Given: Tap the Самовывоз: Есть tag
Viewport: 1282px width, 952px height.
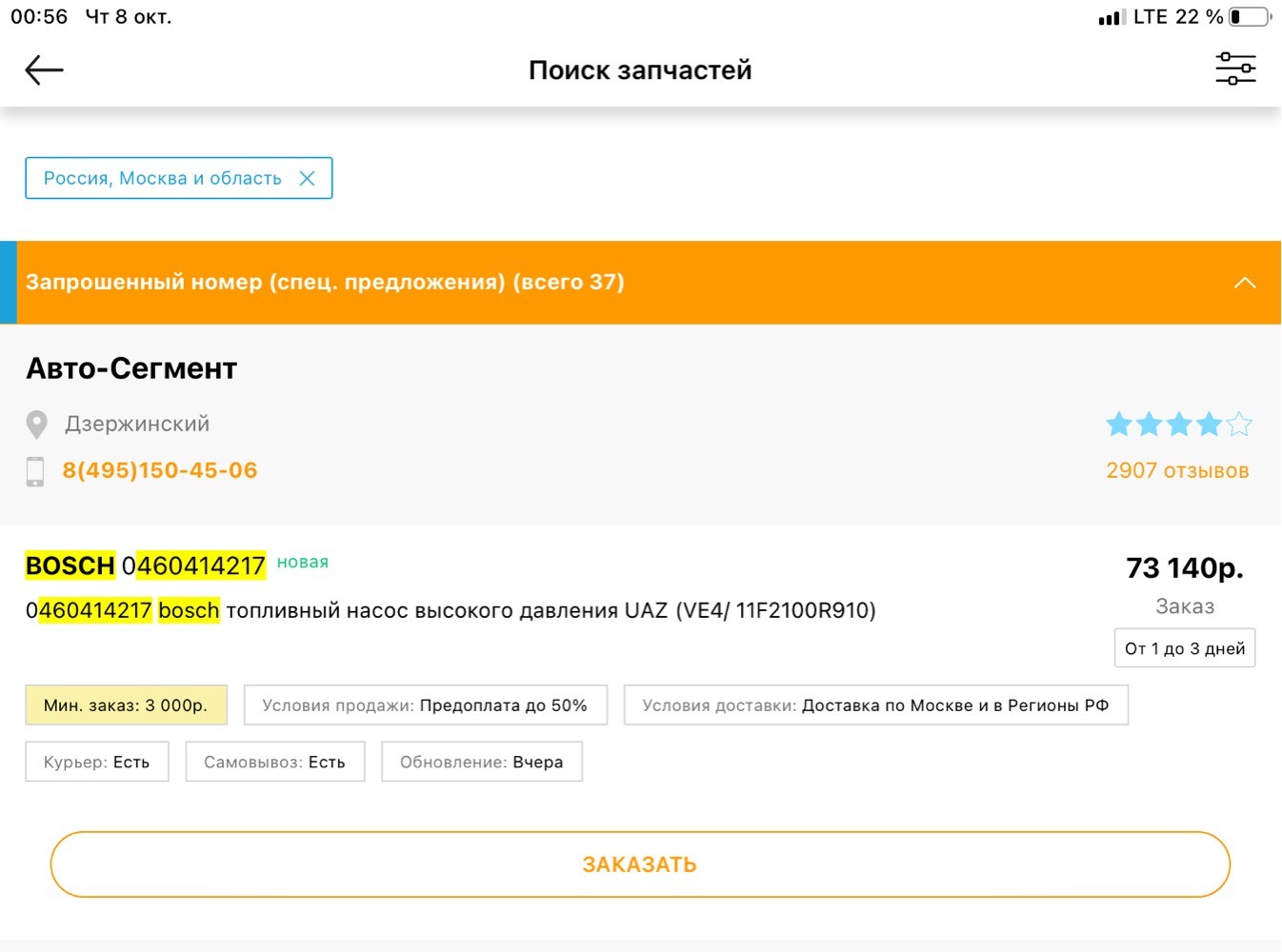Looking at the screenshot, I should (275, 762).
